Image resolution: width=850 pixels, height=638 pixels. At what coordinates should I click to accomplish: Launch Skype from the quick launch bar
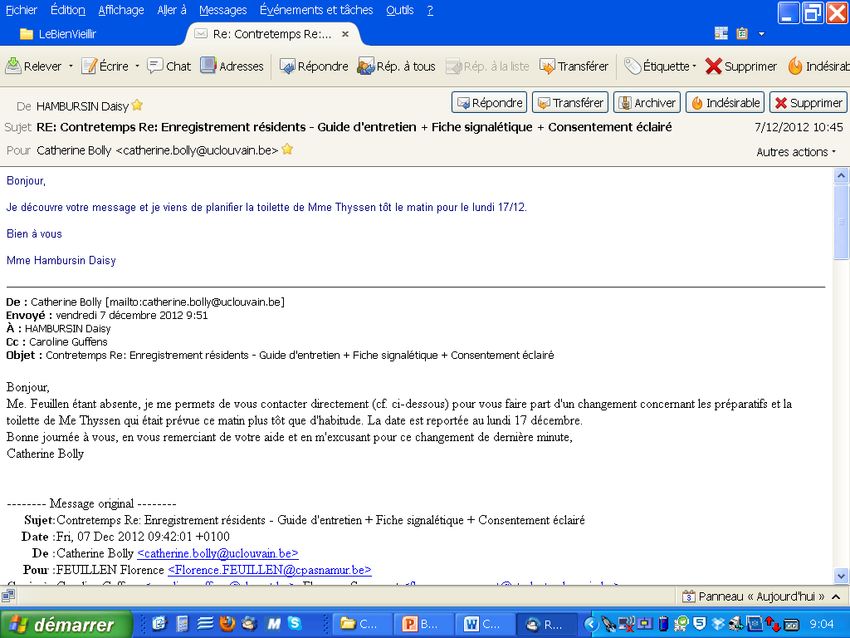[295, 624]
